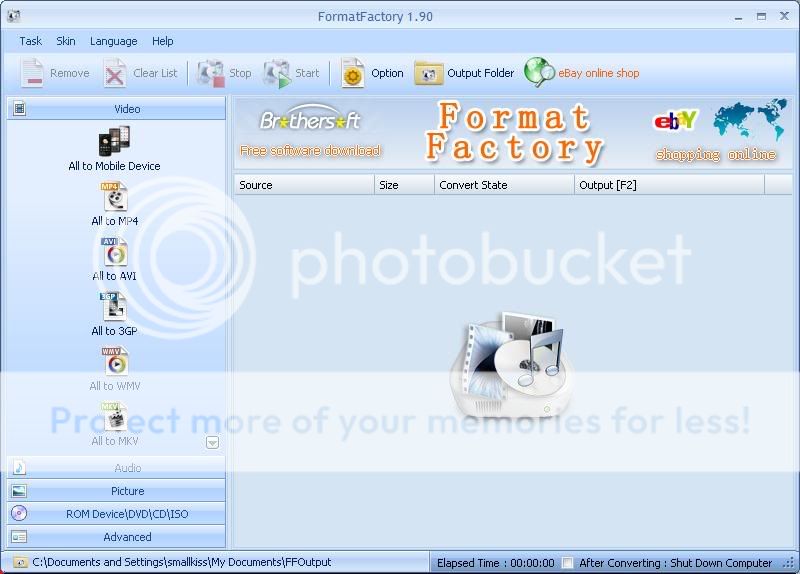Image resolution: width=800 pixels, height=574 pixels.
Task: Click the eBay online shop globe icon
Action: pos(539,71)
